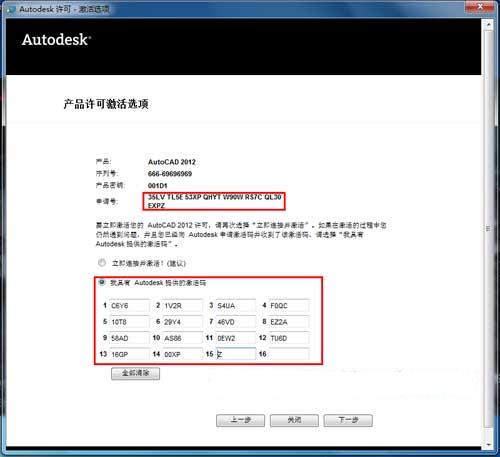Click activation code field 13 containing 16GP
500x457 pixels.
tap(129, 354)
